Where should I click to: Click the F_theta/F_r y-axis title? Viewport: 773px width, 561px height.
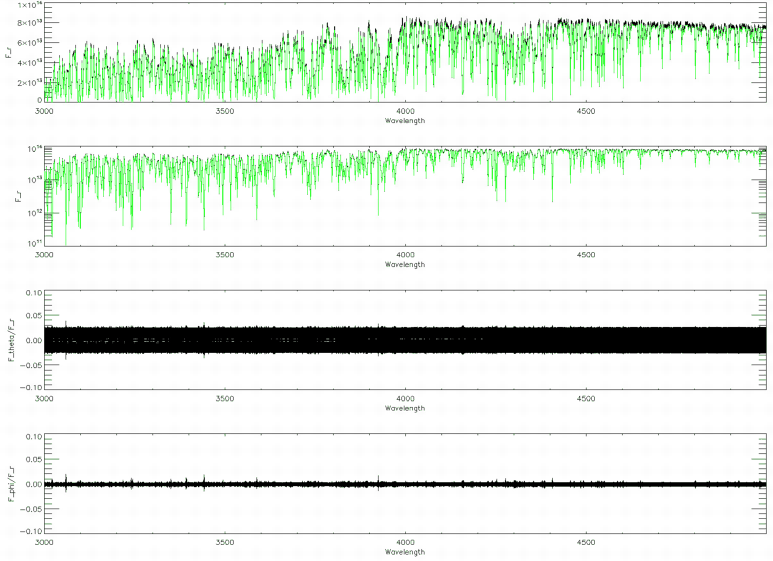click(10, 338)
